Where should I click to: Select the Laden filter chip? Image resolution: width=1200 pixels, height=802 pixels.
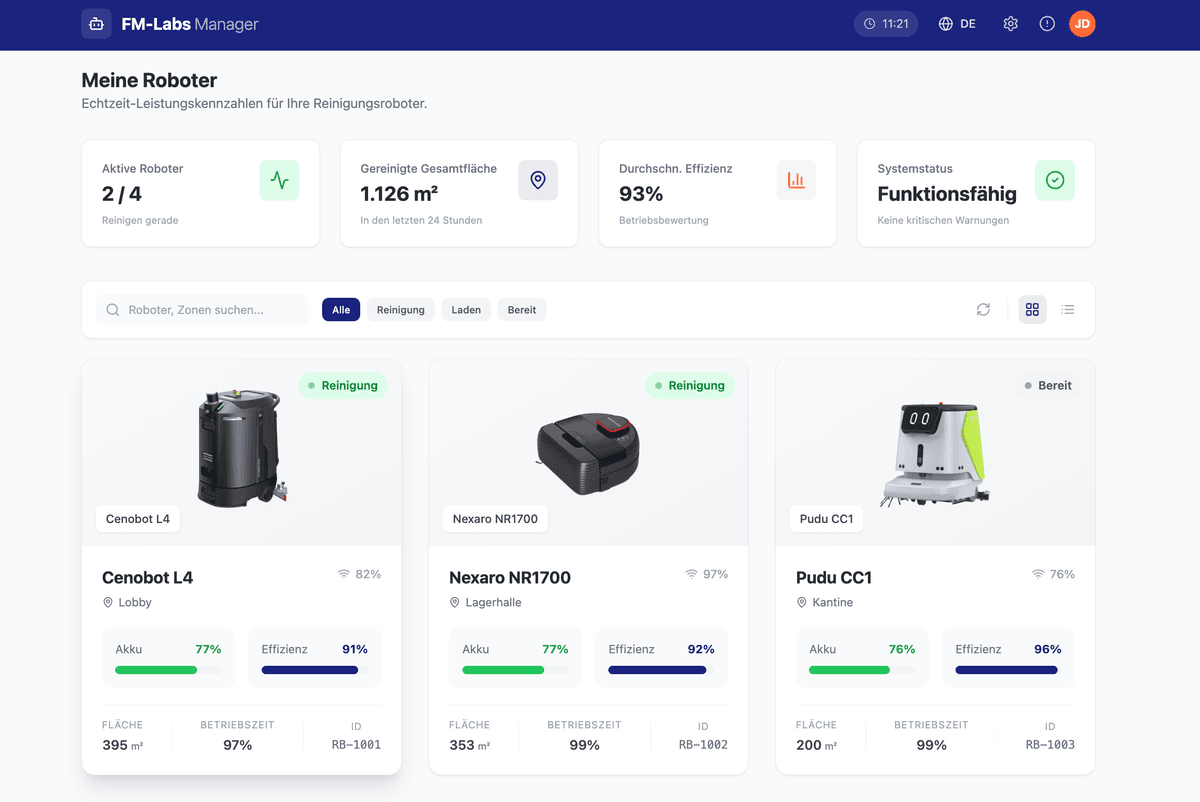tap(466, 310)
